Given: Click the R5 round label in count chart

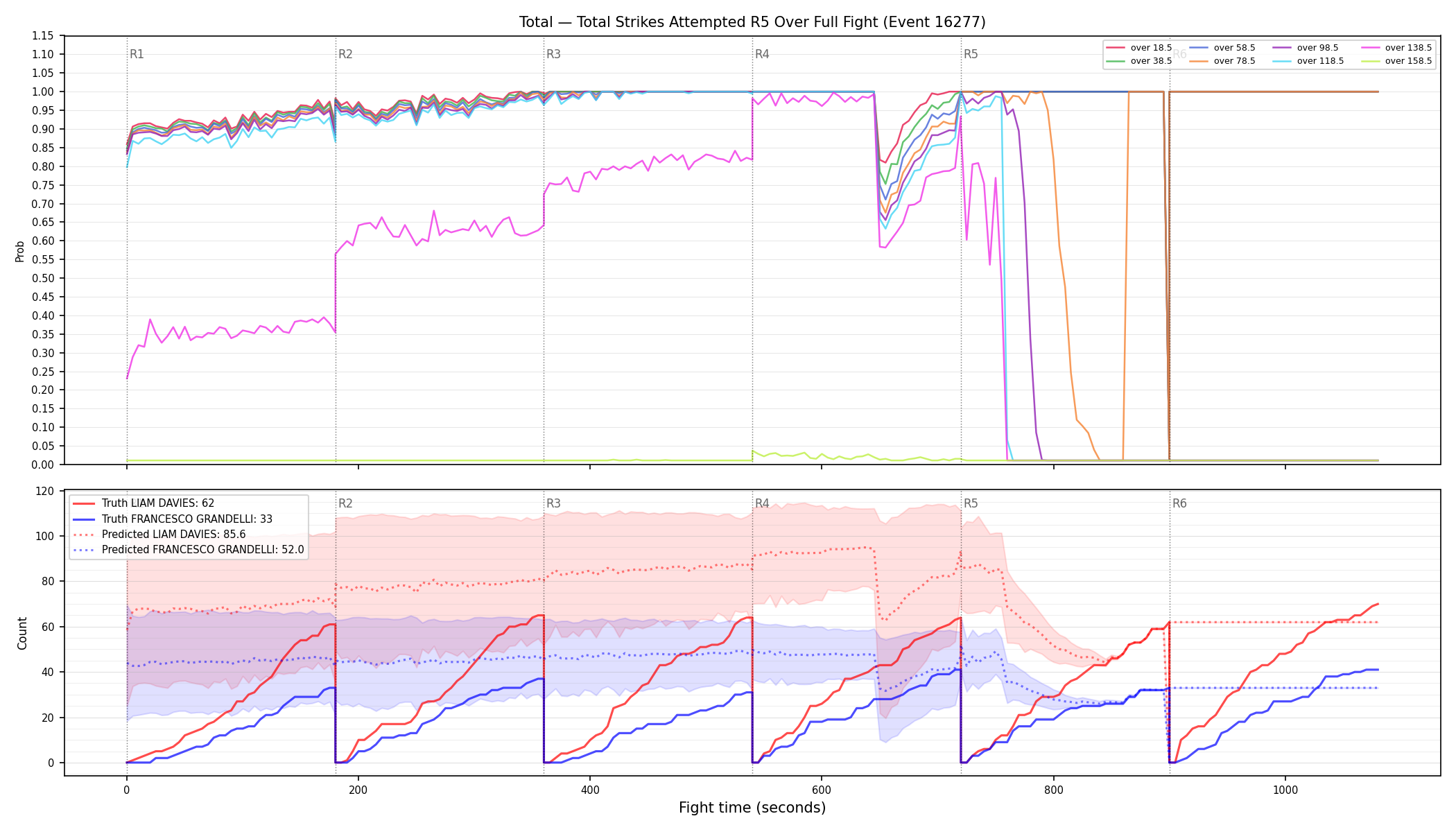Looking at the screenshot, I should 971,503.
